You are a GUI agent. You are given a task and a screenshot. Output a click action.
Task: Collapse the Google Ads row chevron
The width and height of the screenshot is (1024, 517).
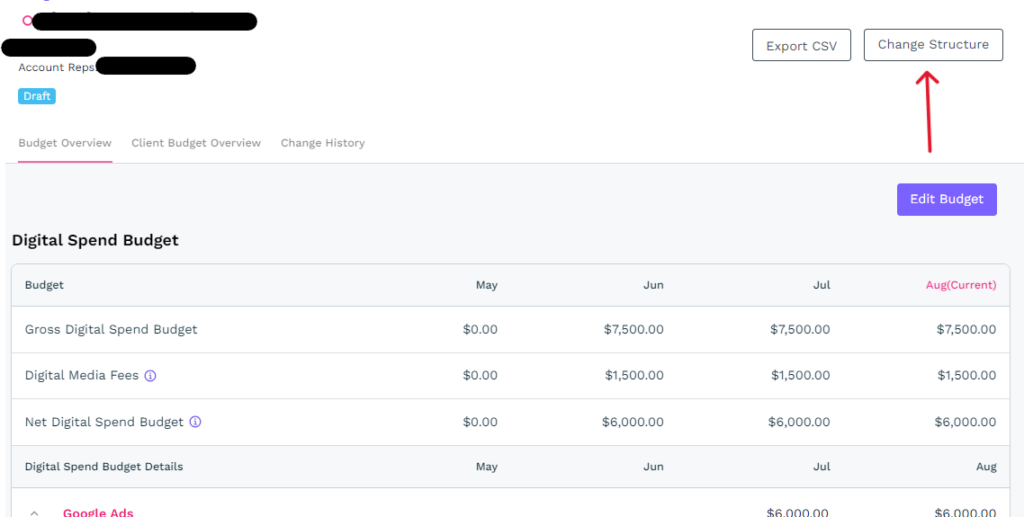pyautogui.click(x=34, y=512)
